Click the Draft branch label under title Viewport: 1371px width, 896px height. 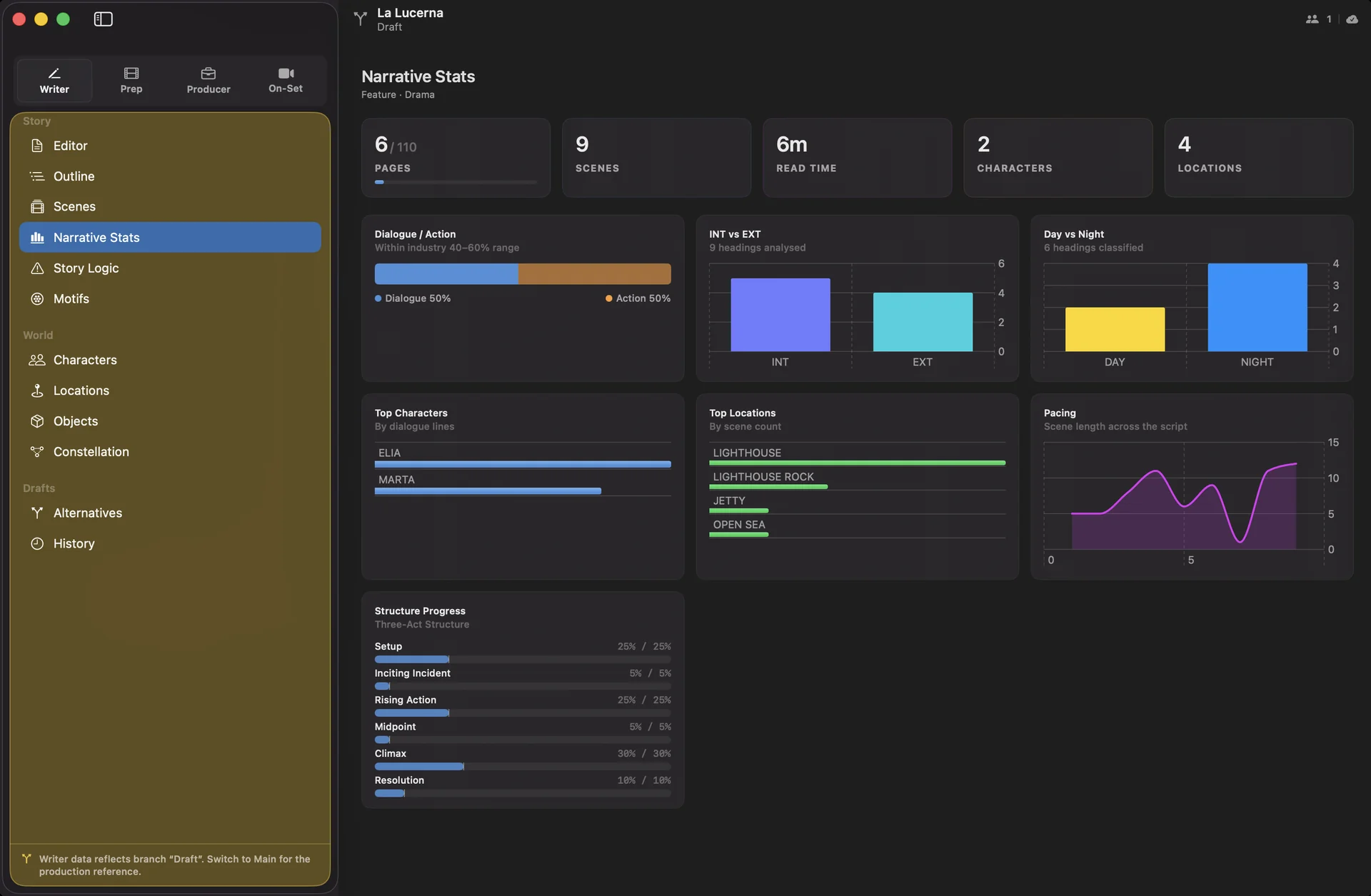point(390,27)
